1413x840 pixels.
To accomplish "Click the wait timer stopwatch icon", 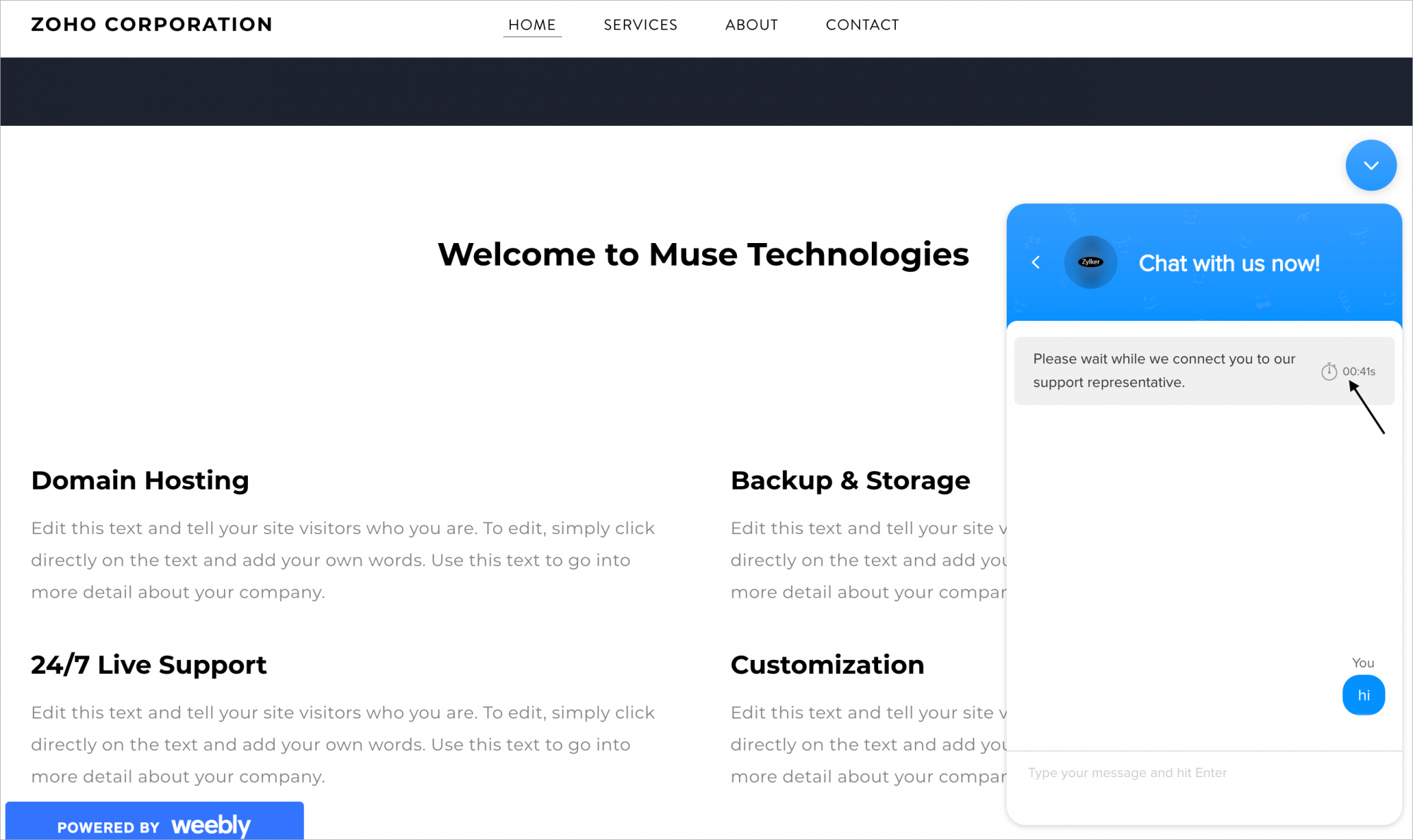I will pos(1329,371).
